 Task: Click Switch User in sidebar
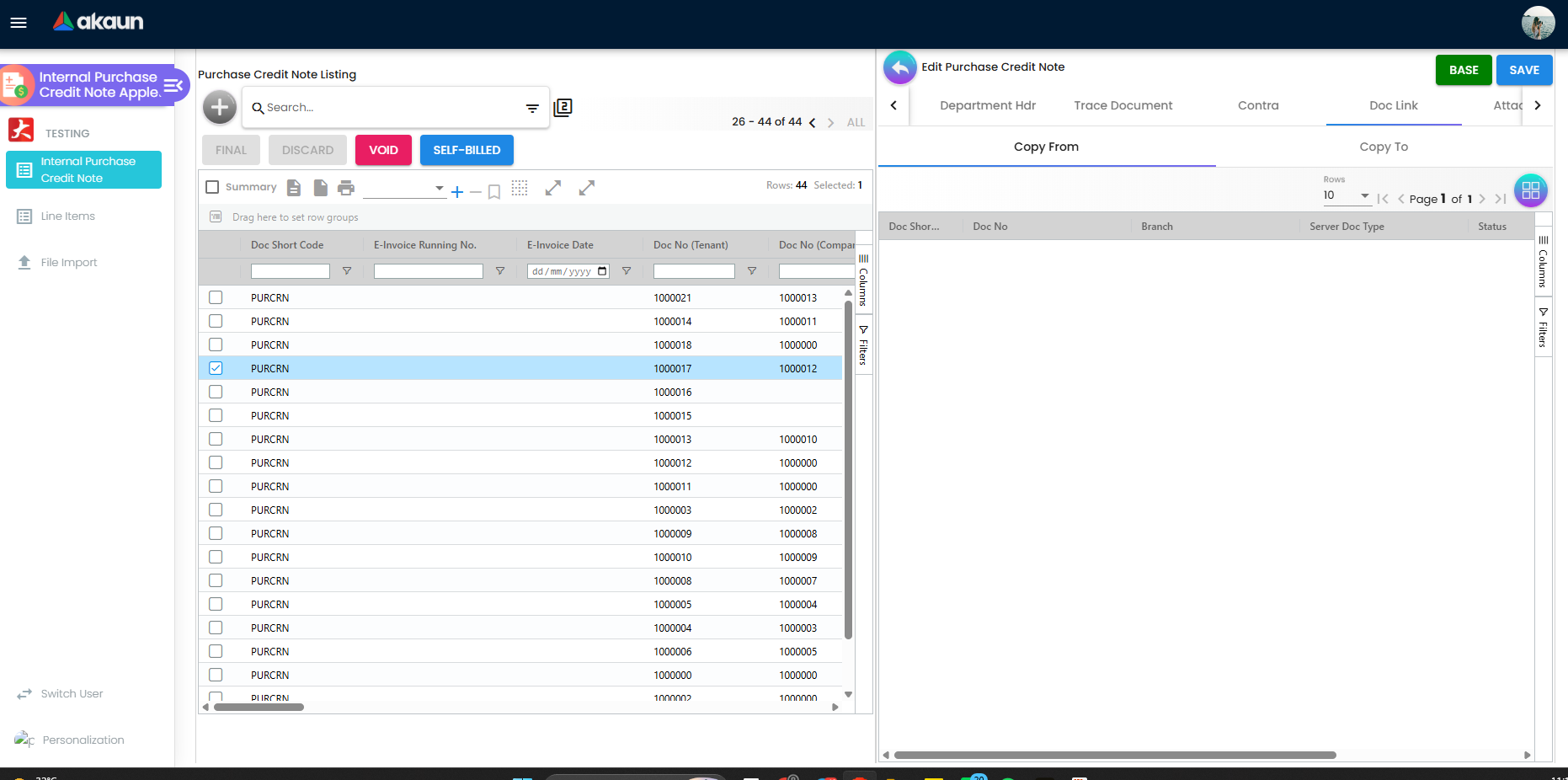tap(72, 694)
